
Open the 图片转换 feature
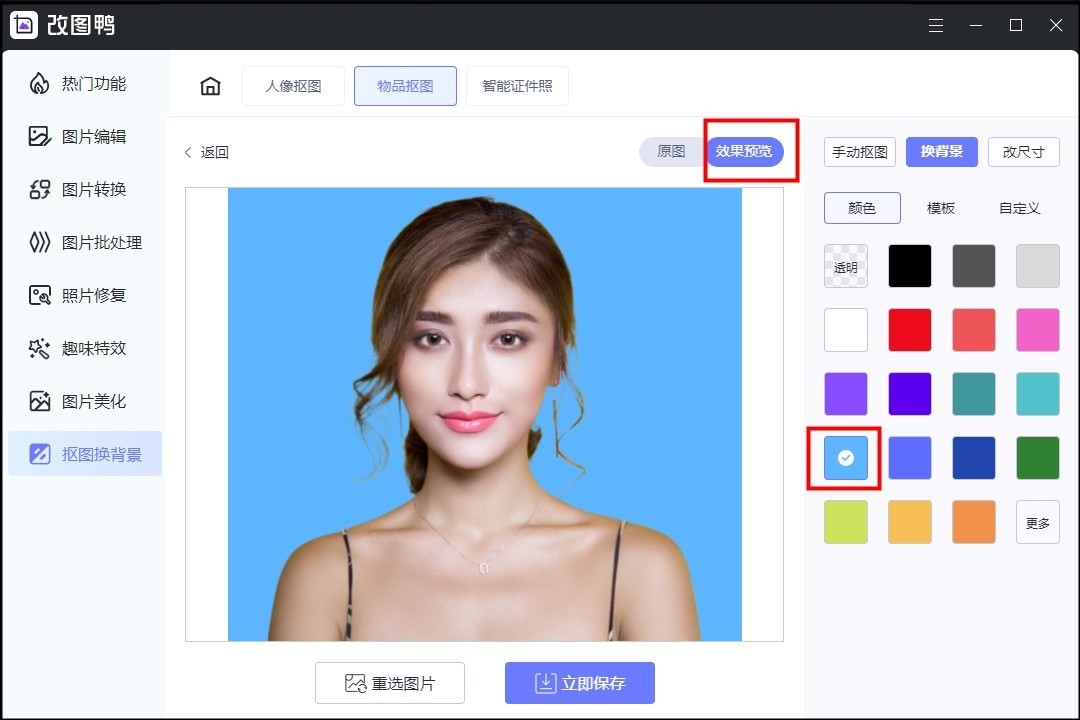(x=85, y=189)
